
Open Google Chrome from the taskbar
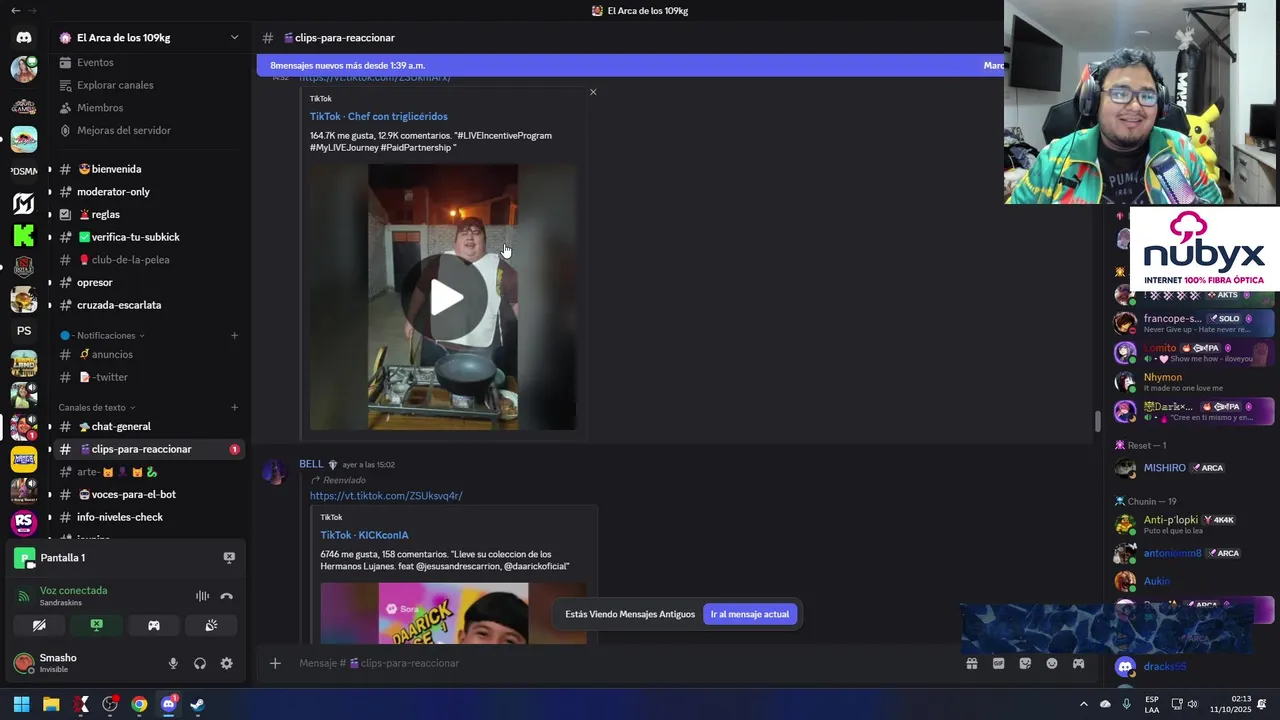pyautogui.click(x=139, y=704)
